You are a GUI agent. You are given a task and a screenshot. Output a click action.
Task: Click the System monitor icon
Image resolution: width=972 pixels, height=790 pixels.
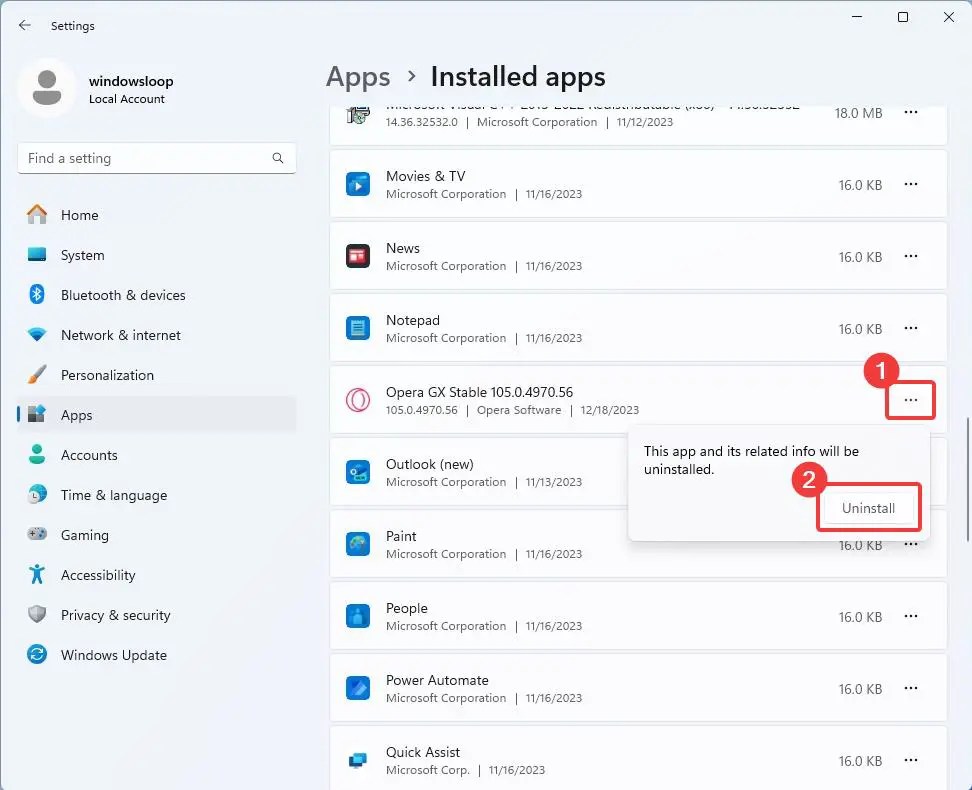[x=37, y=254]
